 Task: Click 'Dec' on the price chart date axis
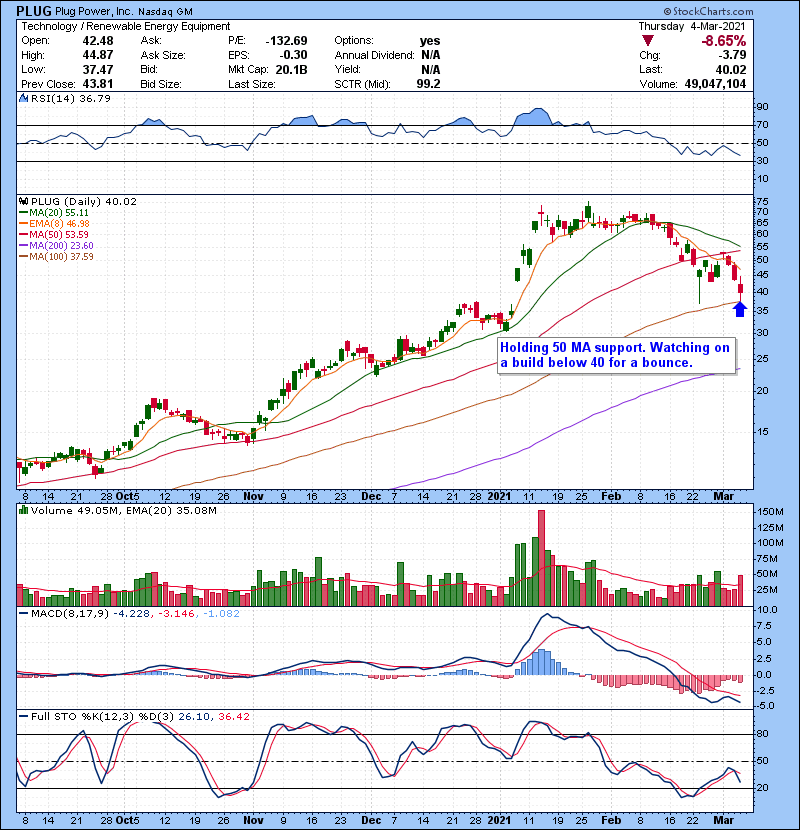tap(371, 497)
